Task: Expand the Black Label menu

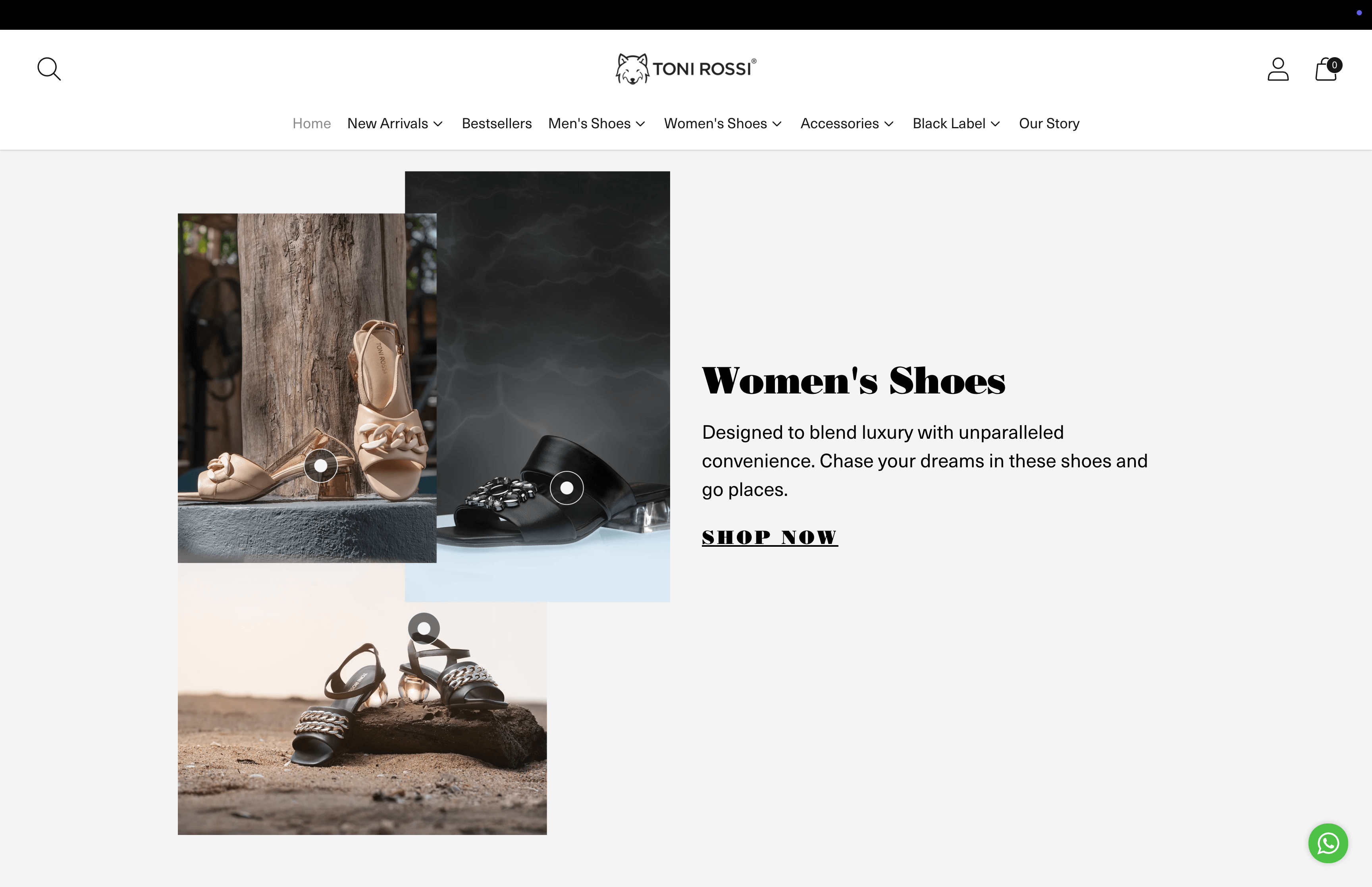Action: 956,124
